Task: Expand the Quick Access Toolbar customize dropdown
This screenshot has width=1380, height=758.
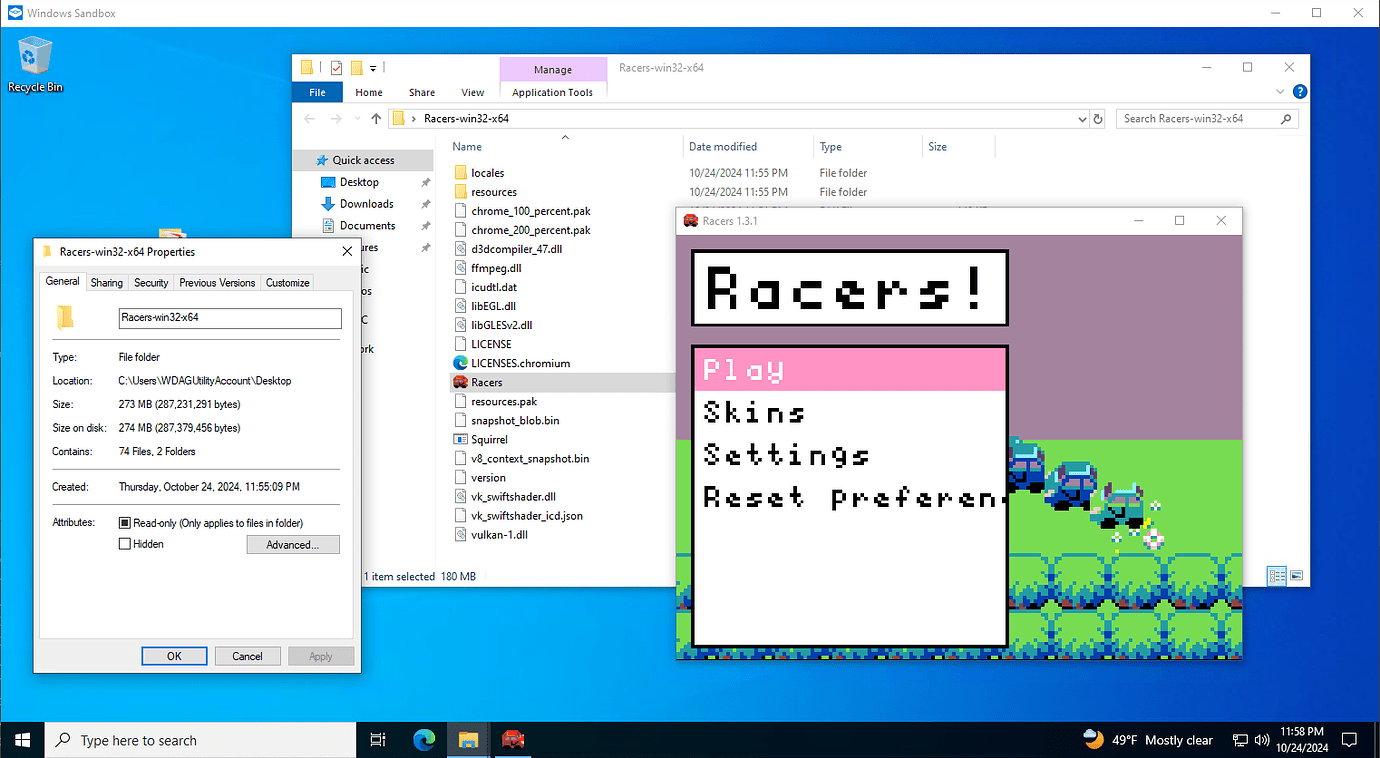Action: point(373,67)
